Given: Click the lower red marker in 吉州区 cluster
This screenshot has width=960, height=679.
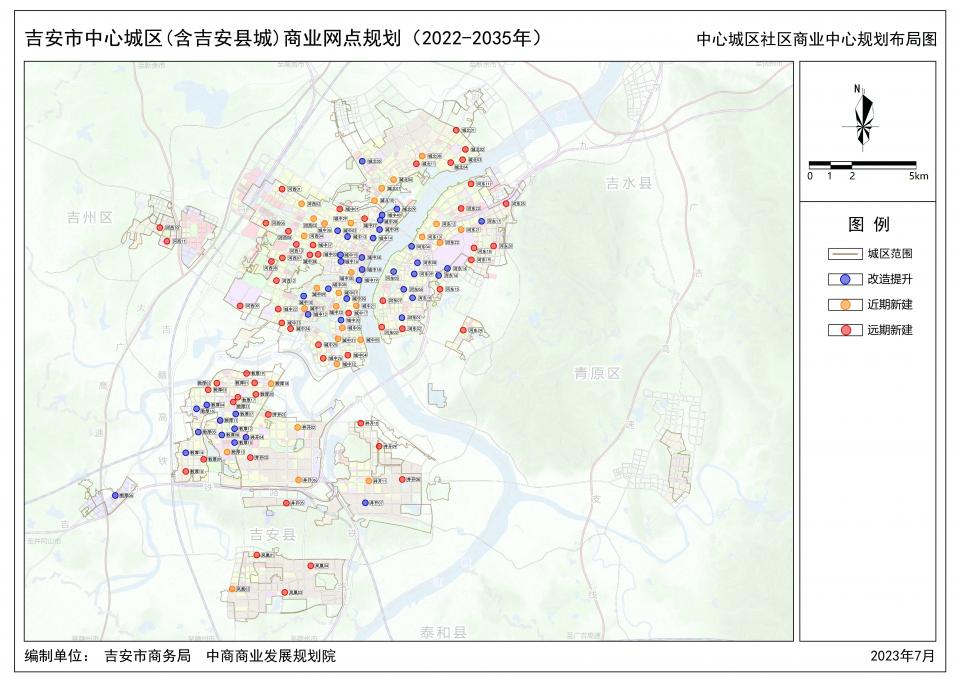Looking at the screenshot, I should 167,241.
